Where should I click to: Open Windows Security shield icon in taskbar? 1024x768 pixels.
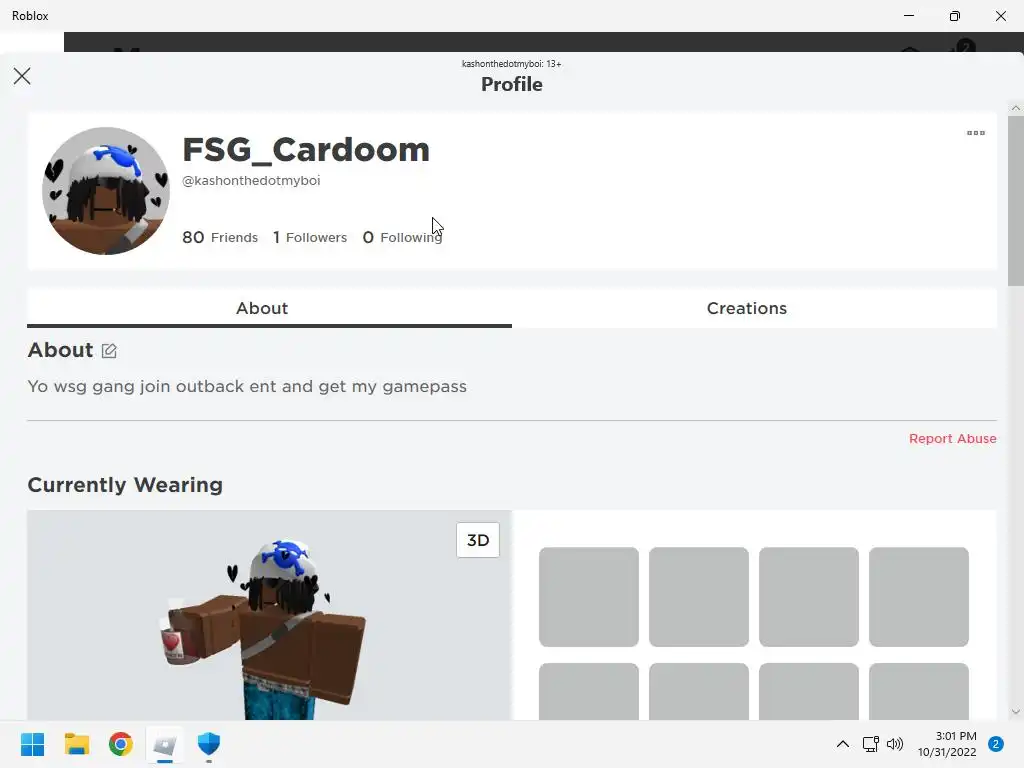(209, 744)
